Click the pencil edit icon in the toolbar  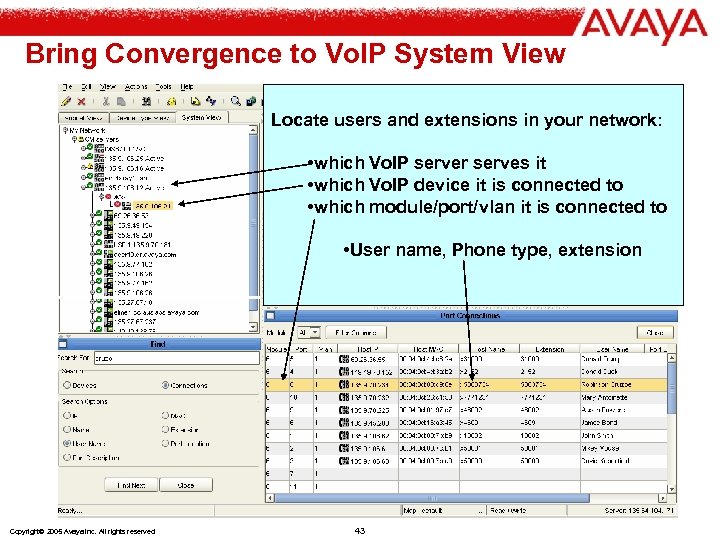click(x=66, y=101)
